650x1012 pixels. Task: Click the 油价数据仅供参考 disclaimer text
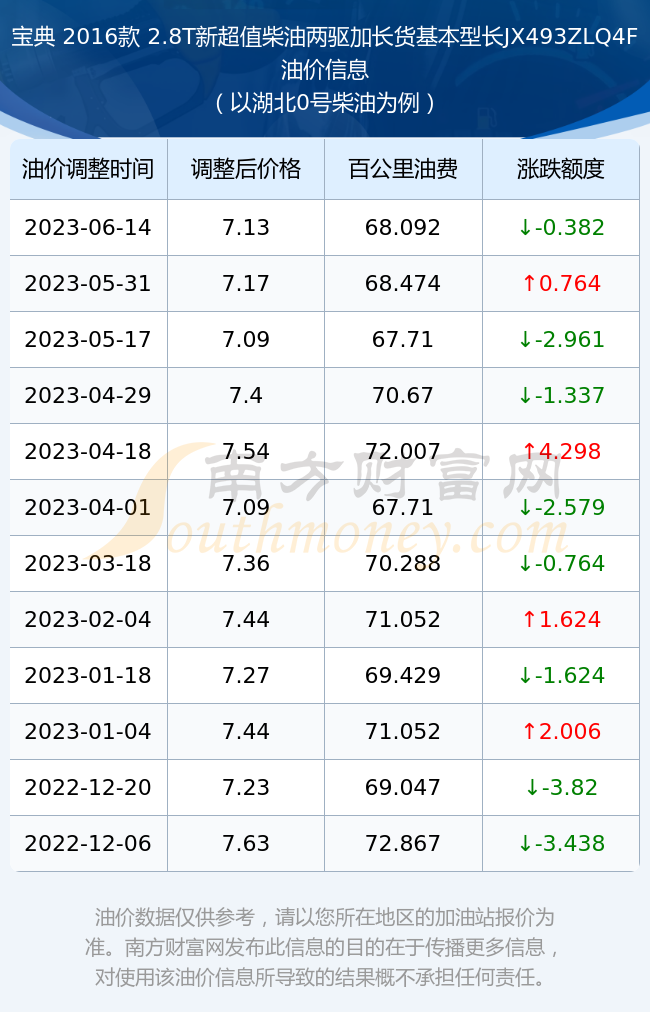(325, 947)
